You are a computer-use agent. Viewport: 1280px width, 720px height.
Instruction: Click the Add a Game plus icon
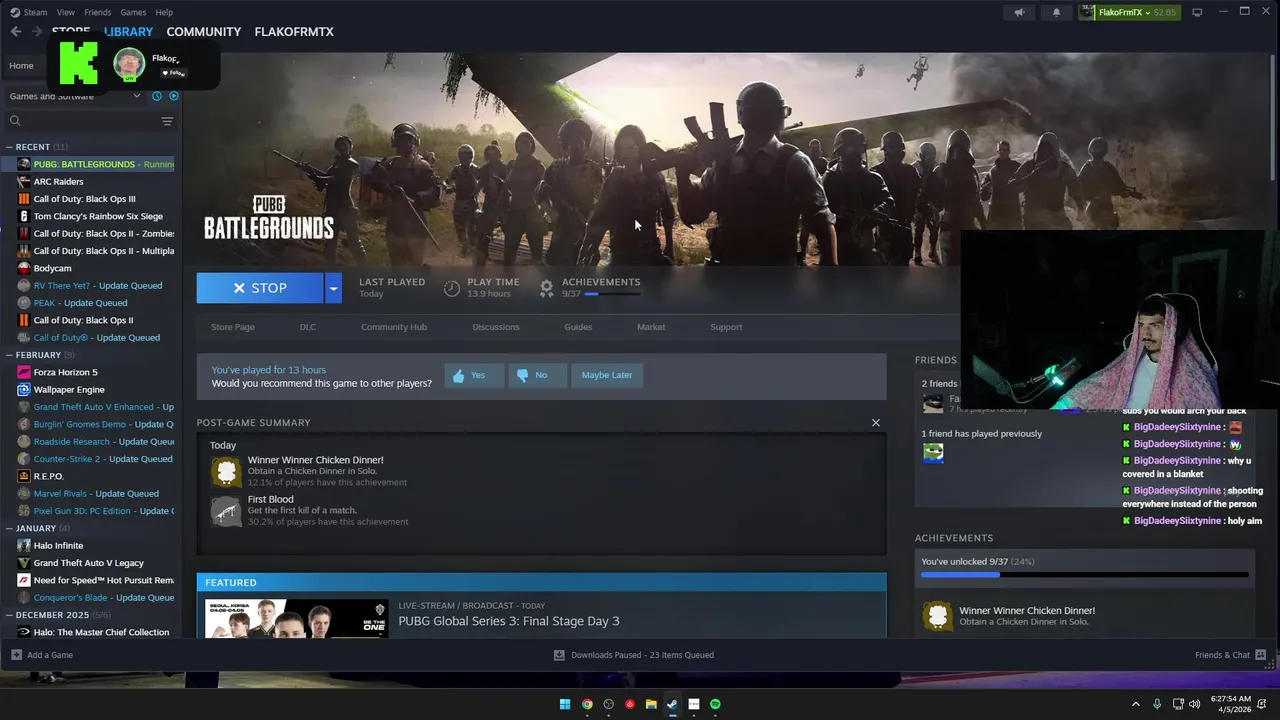(16, 655)
